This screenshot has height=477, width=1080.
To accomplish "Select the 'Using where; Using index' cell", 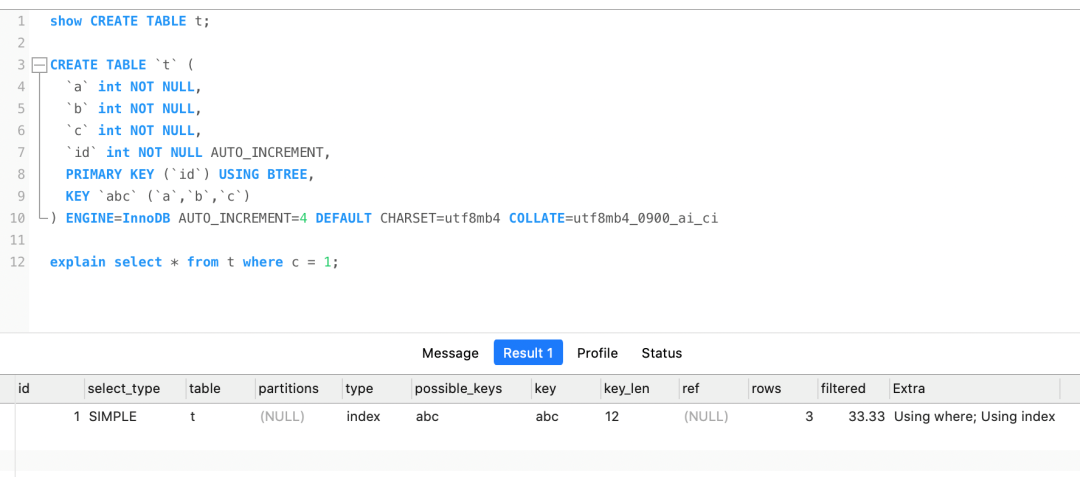I will pyautogui.click(x=974, y=416).
